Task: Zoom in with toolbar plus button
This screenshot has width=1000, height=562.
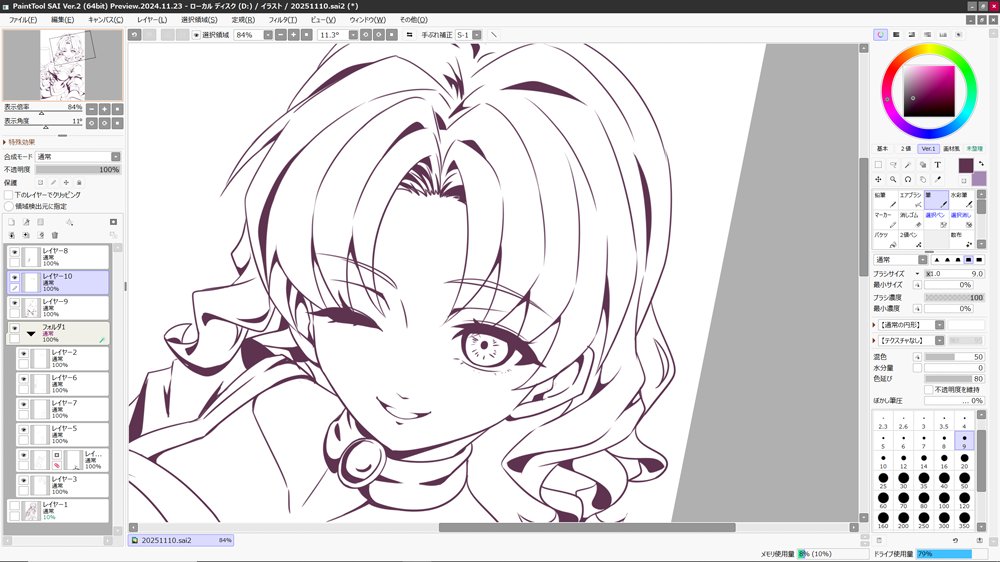Action: click(x=293, y=34)
